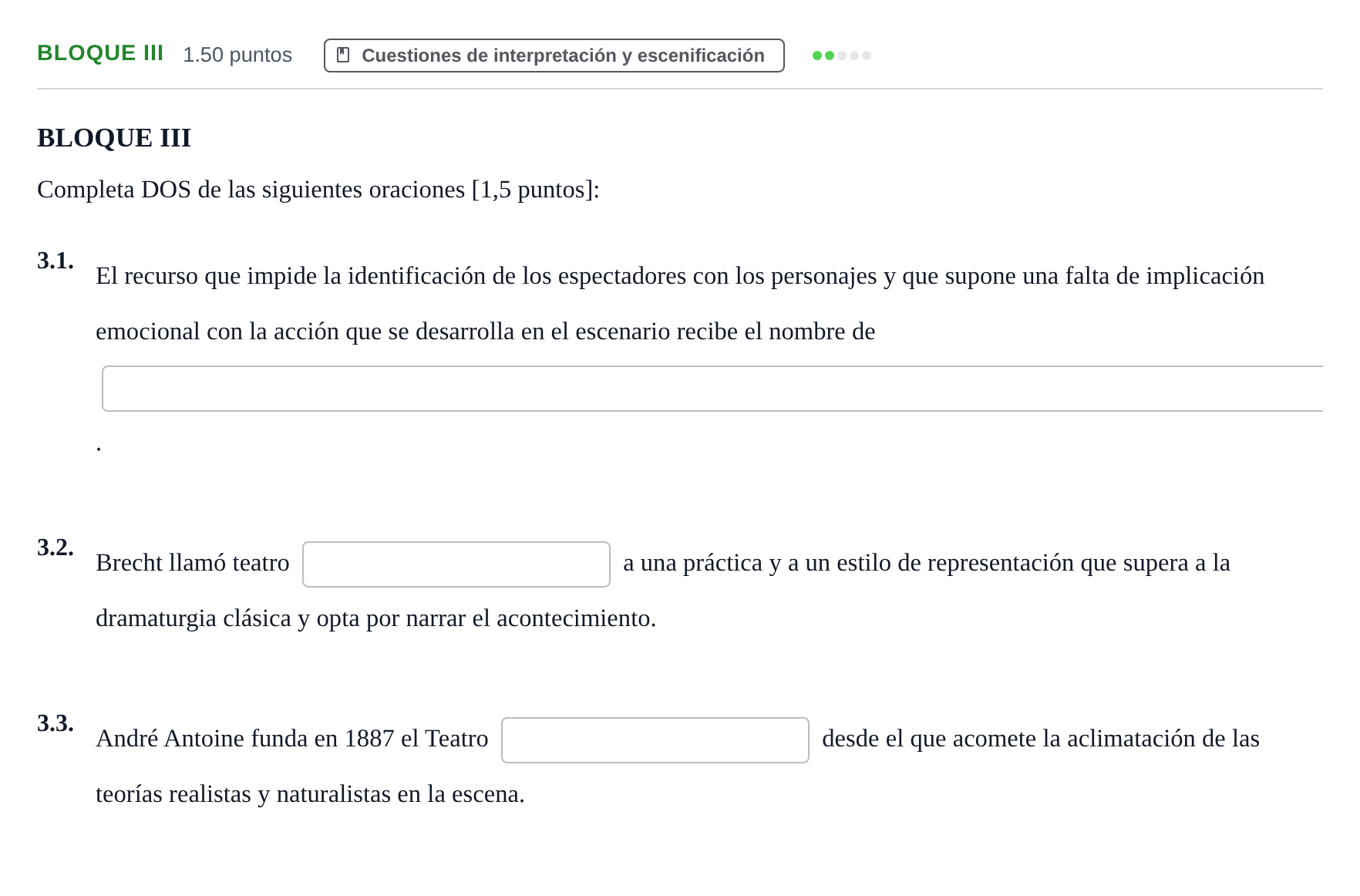Click the green difficulty dots indicator
Screen dimensions: 1360x896
click(842, 56)
